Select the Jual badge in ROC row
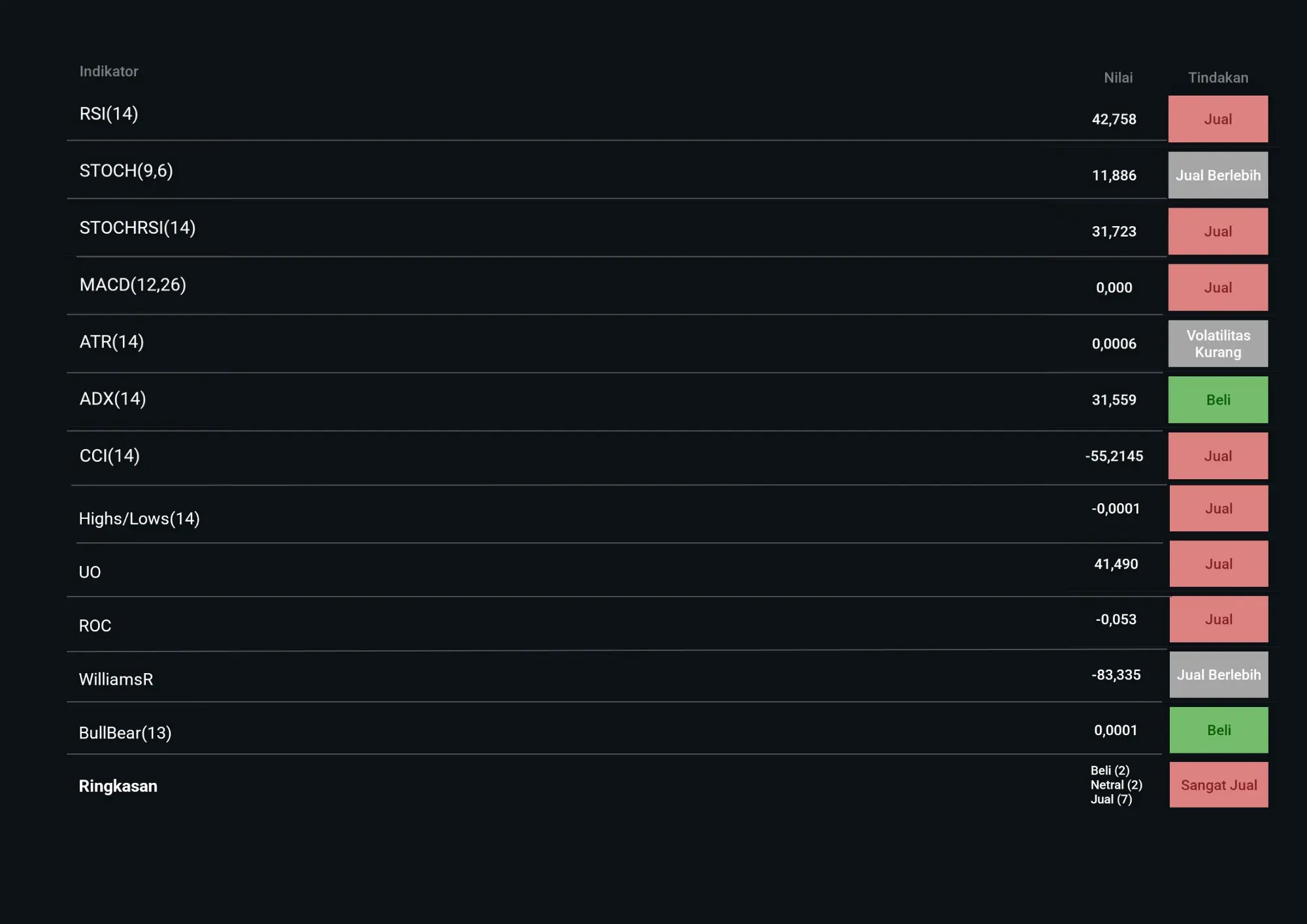The image size is (1307, 924). tap(1219, 619)
